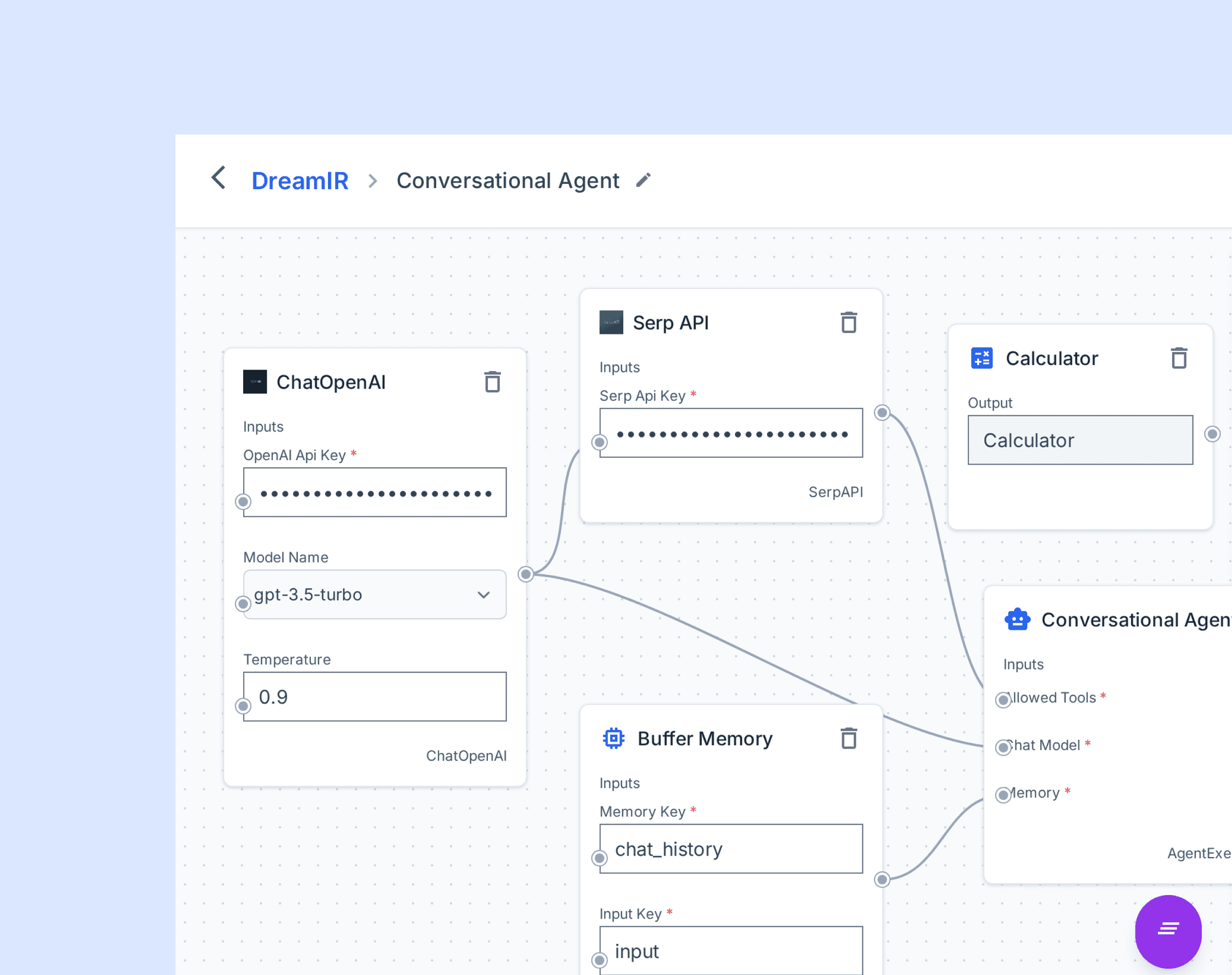Delete the ChatOpenAI node

(x=492, y=382)
